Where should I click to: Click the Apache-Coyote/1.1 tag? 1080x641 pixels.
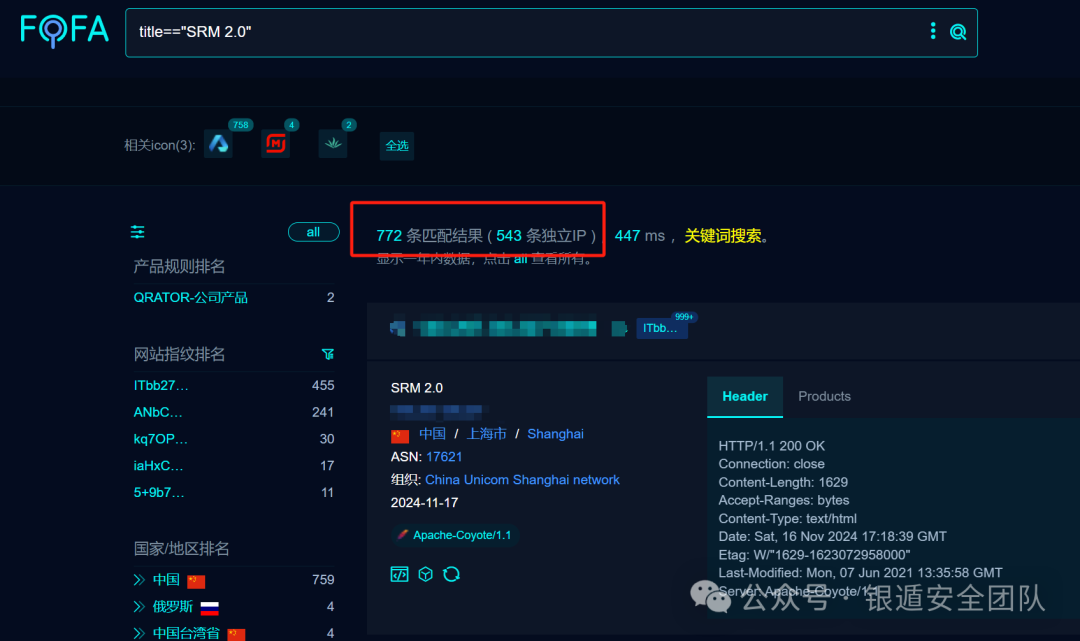[x=455, y=535]
